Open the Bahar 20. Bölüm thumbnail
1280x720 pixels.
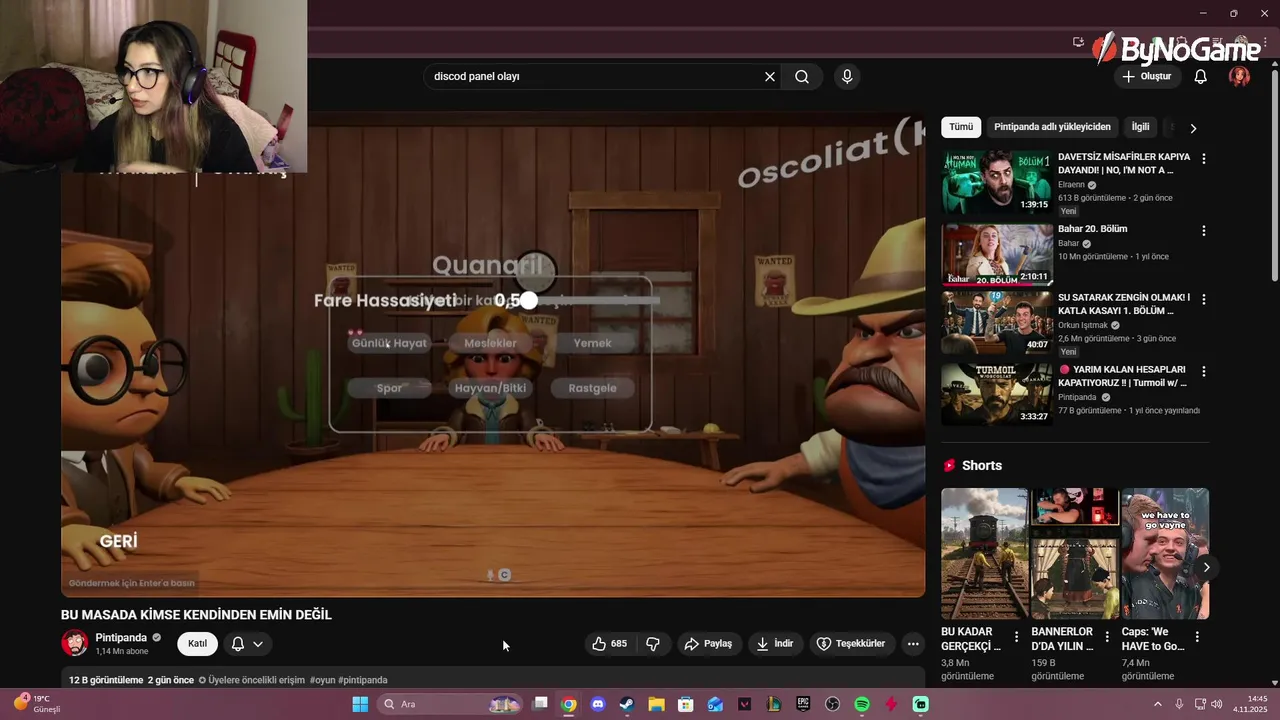click(x=997, y=254)
